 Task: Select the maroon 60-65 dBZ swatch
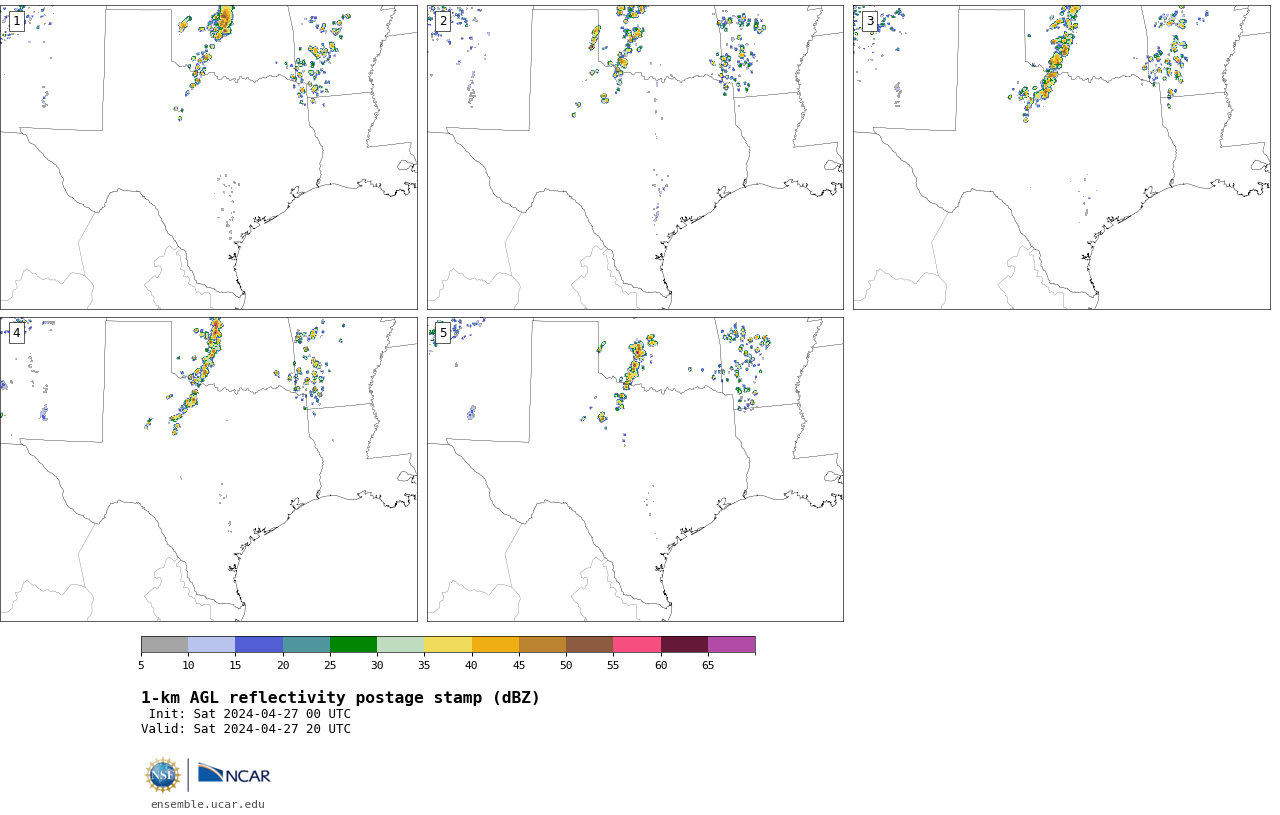[x=684, y=644]
